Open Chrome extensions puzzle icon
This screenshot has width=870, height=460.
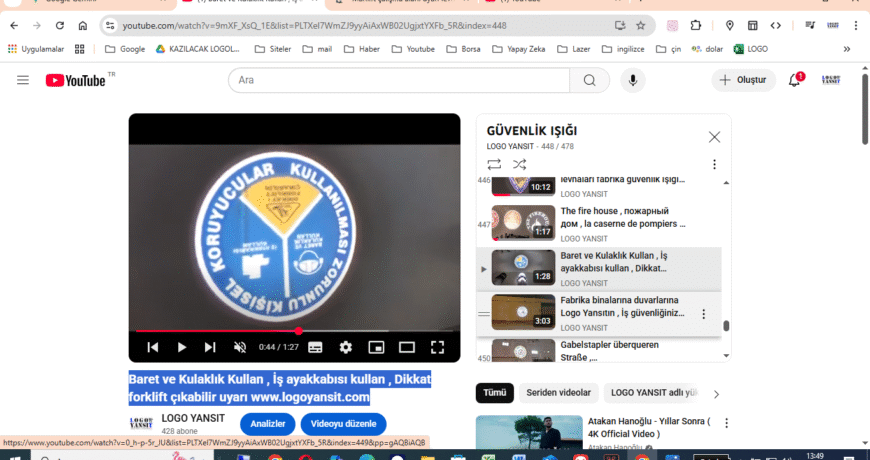point(696,26)
